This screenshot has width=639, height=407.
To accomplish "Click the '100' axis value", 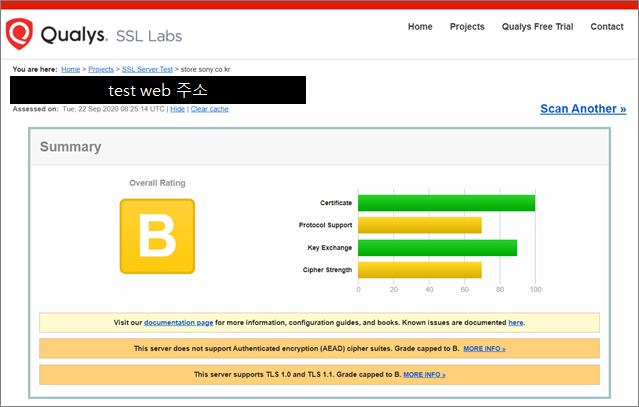I will [535, 290].
